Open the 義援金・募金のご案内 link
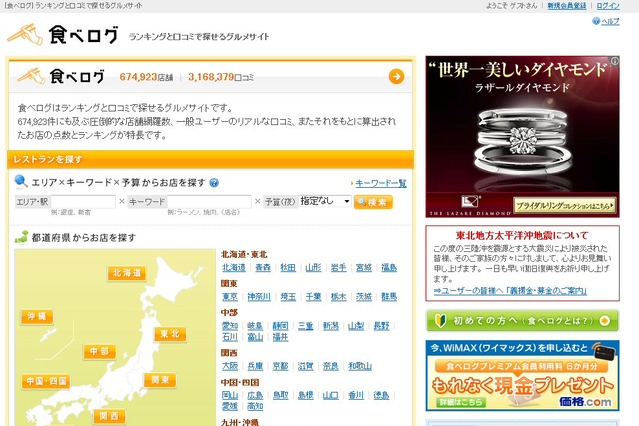The image size is (639, 426). click(510, 291)
